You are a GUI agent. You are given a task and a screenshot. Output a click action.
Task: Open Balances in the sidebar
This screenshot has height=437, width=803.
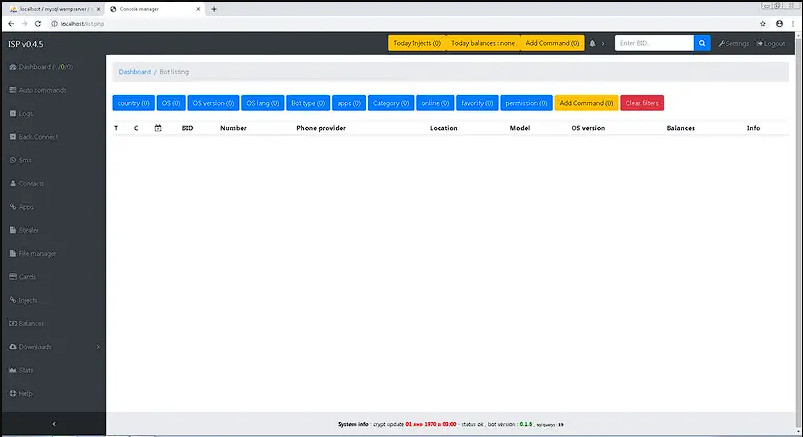pos(27,323)
